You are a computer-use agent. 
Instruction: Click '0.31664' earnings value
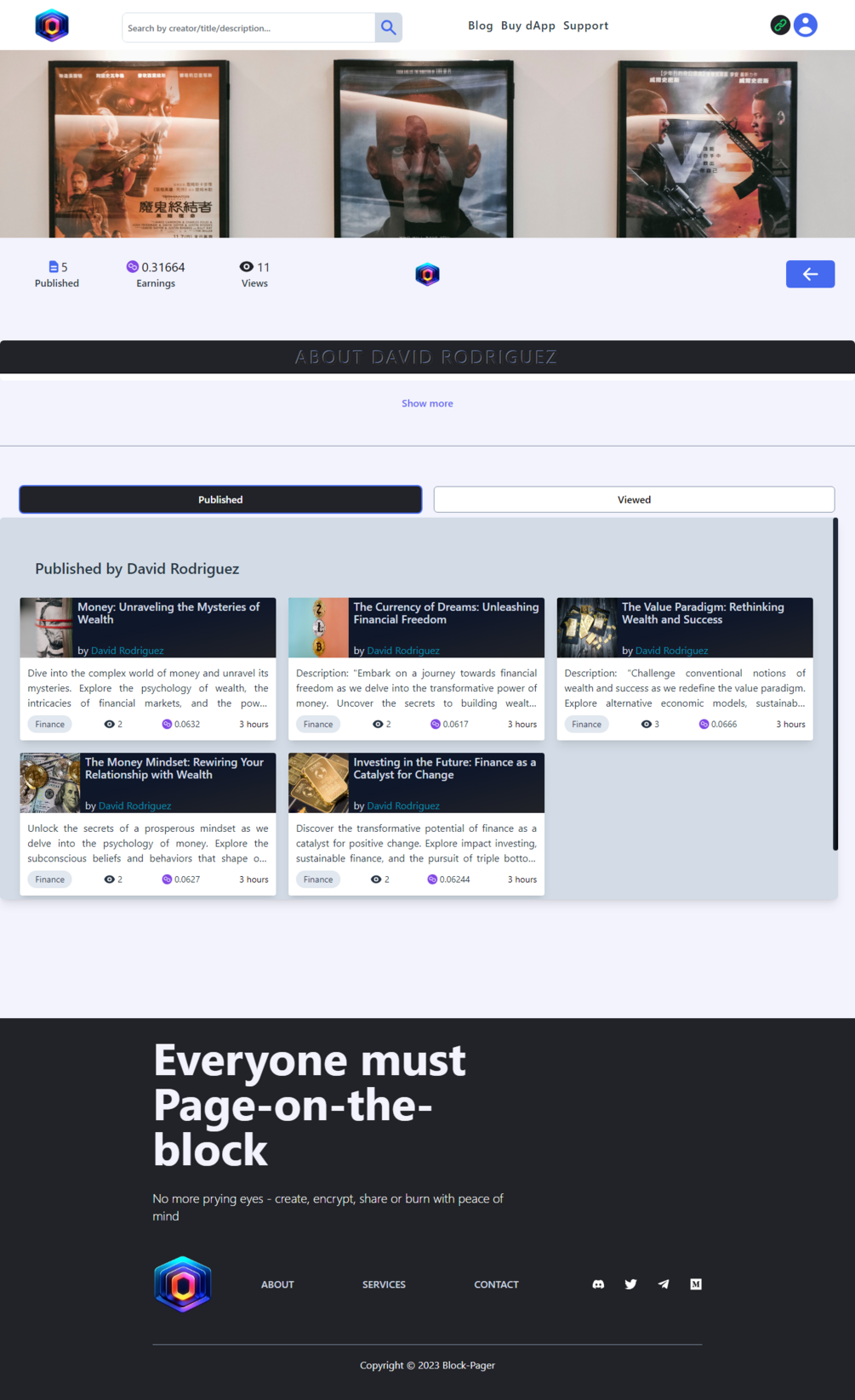(163, 267)
